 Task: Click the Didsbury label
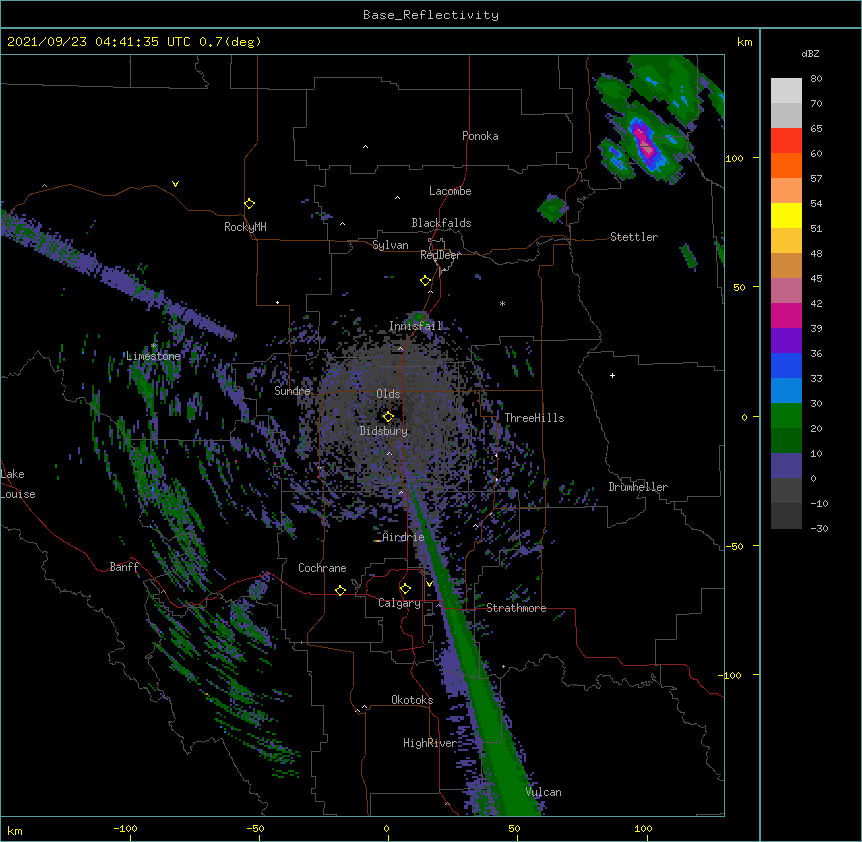(x=384, y=431)
